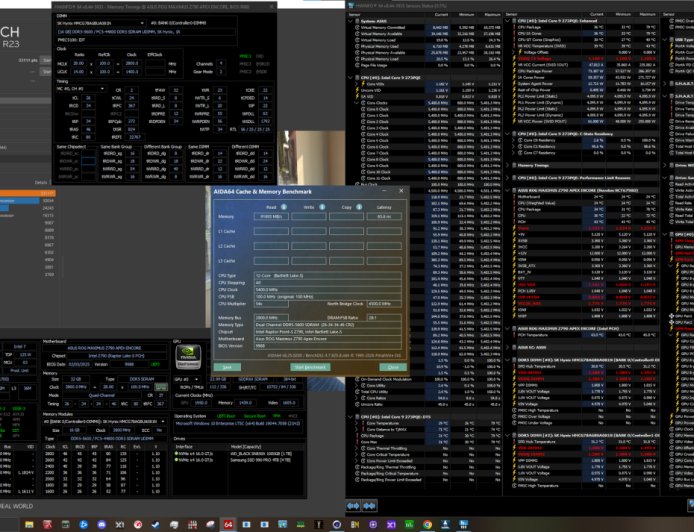This screenshot has width=694, height=532.
Task: Click the WD_BLACK SN850X drive row
Action: point(239,454)
